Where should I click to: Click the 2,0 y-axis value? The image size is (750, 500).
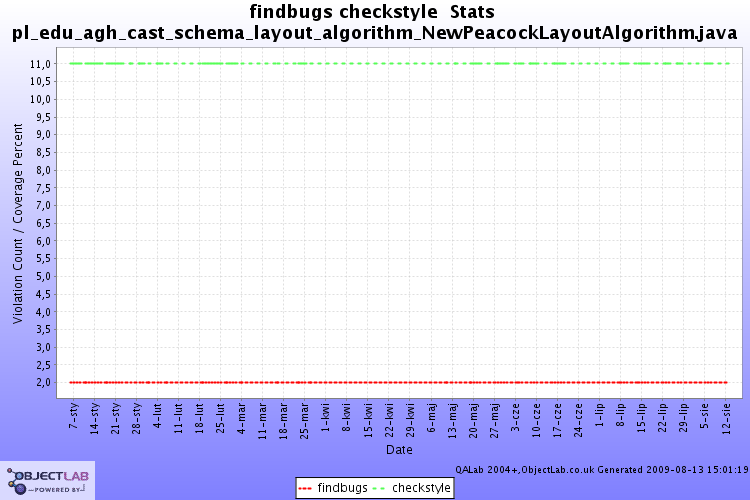point(43,383)
